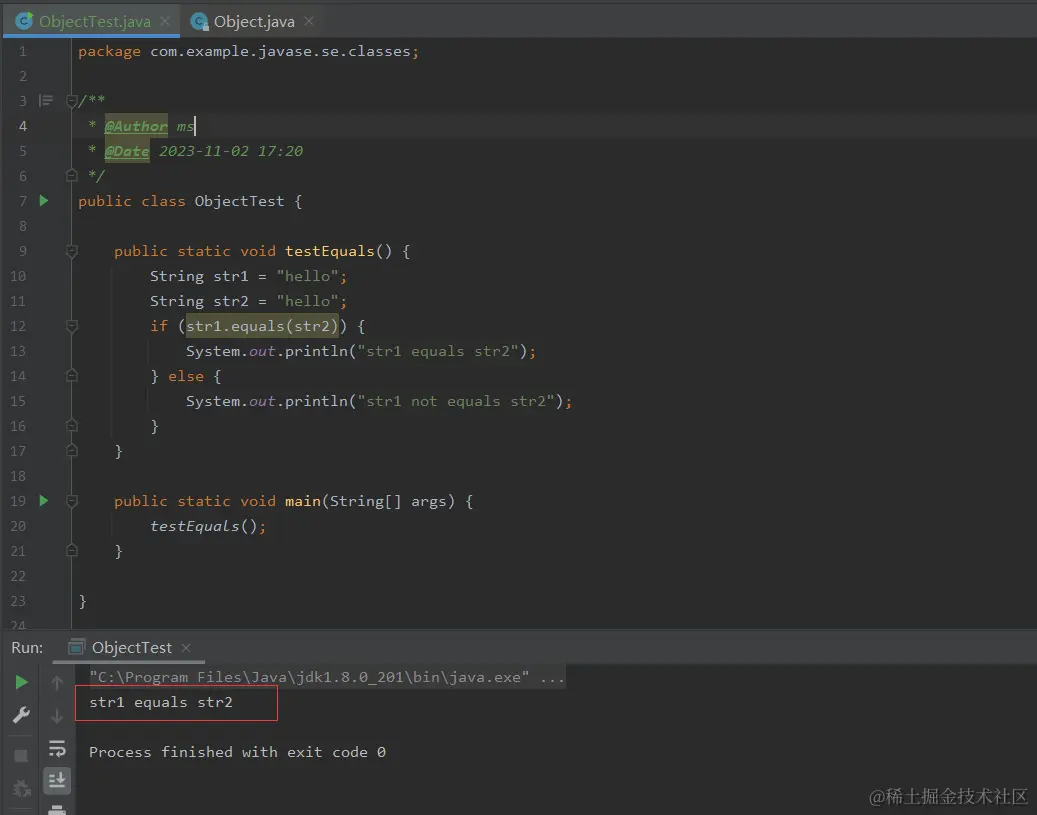Click the package declaration line
1037x815 pixels.
coord(248,52)
